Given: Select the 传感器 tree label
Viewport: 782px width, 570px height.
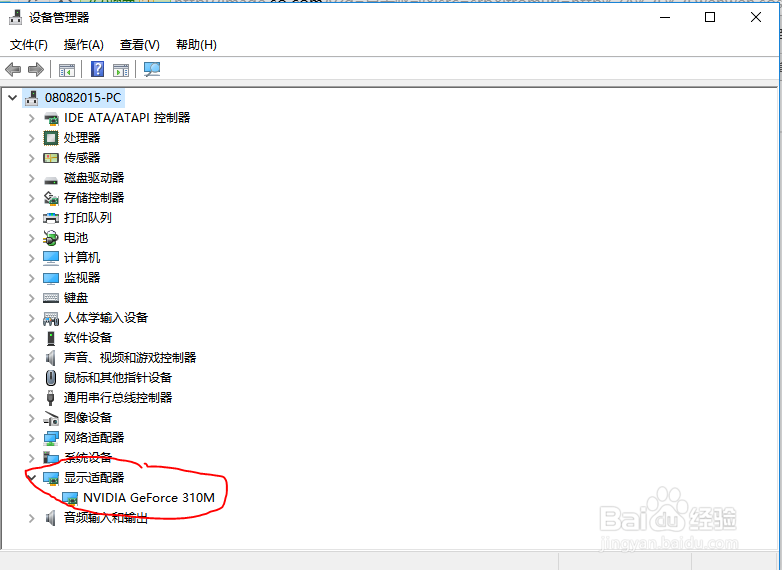Looking at the screenshot, I should click(82, 158).
